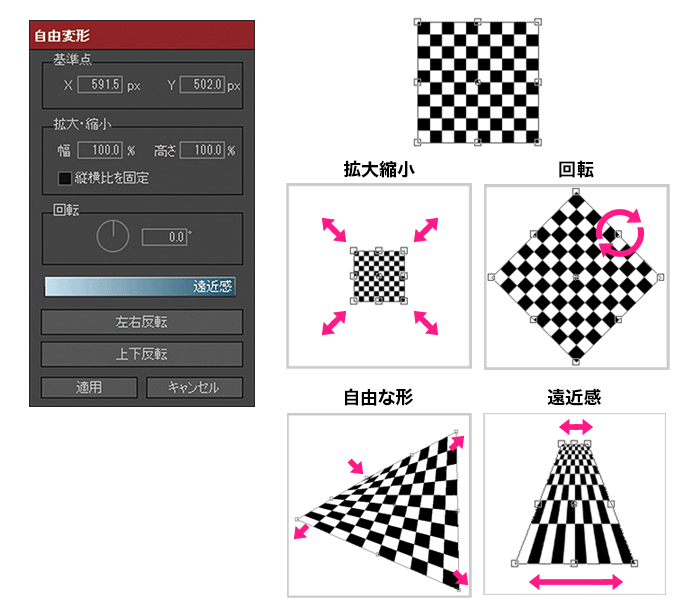Click the rotation degrees input field
The height and width of the screenshot is (600, 700).
[164, 237]
